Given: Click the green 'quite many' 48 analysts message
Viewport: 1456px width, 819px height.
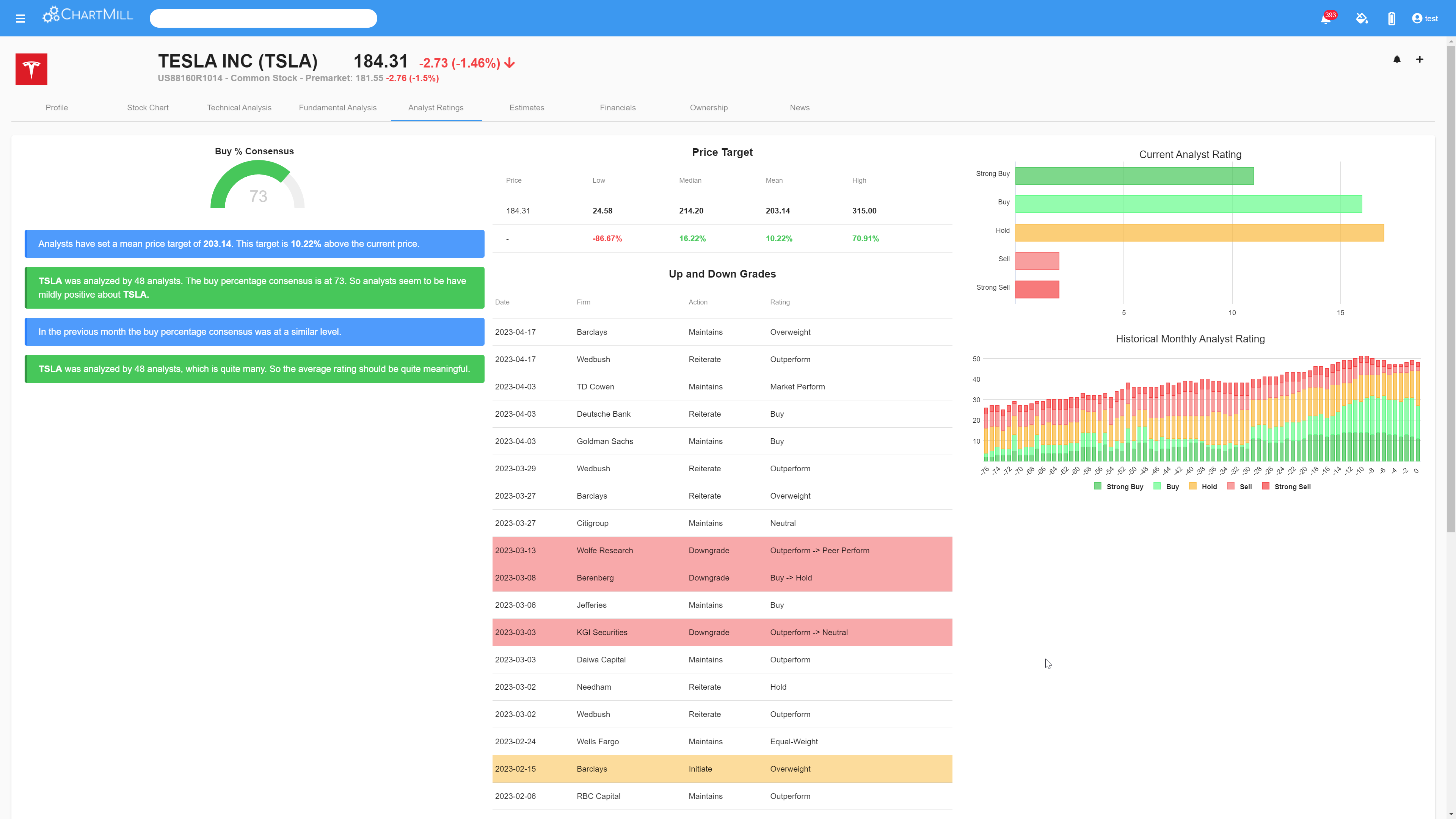Looking at the screenshot, I should pos(254,369).
